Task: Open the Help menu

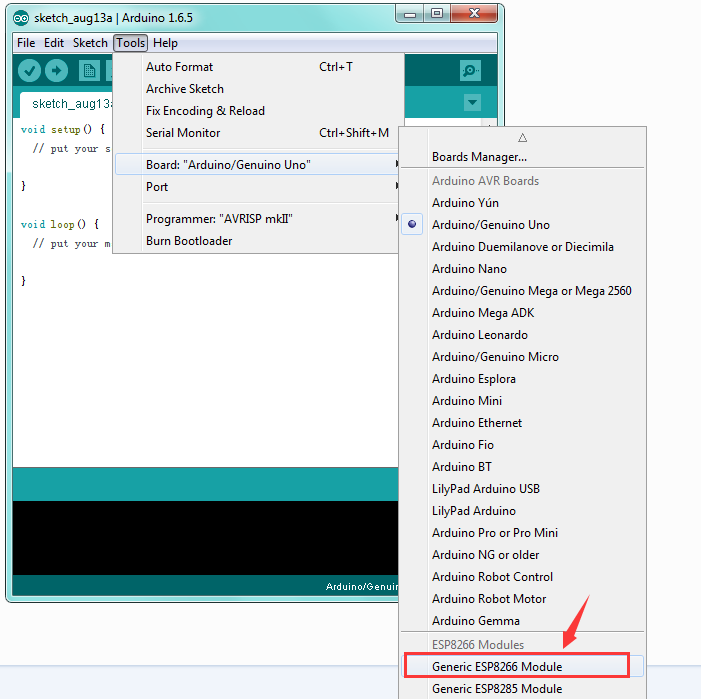Action: pos(165,43)
